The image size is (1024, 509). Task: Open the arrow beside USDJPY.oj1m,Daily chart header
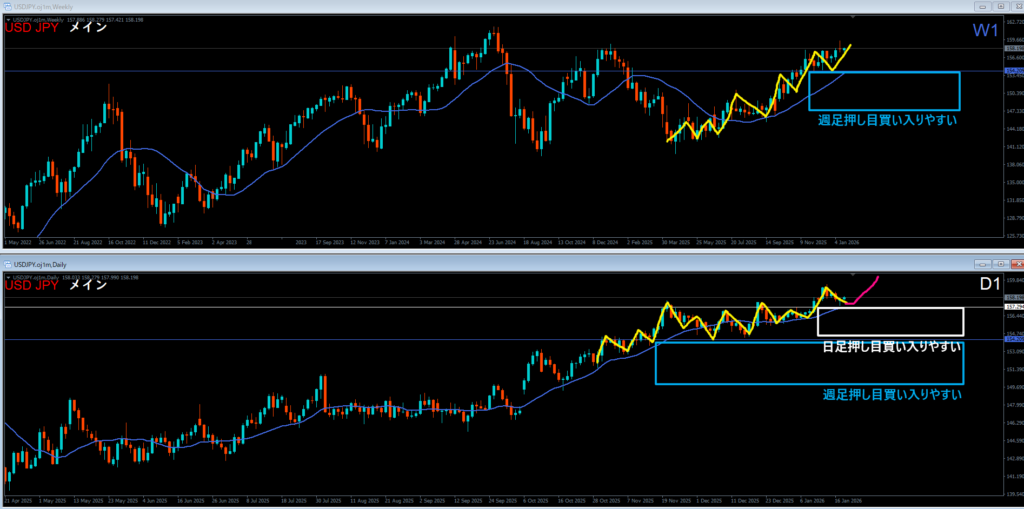point(8,277)
